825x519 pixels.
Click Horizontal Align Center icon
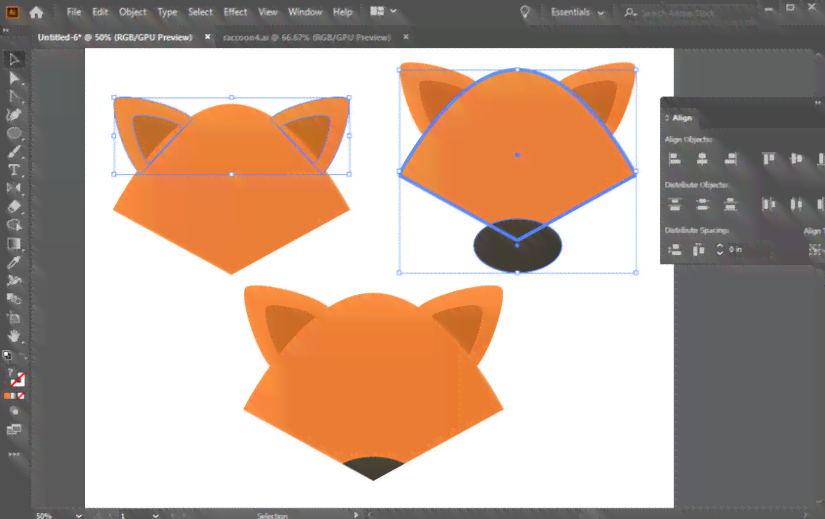click(702, 158)
